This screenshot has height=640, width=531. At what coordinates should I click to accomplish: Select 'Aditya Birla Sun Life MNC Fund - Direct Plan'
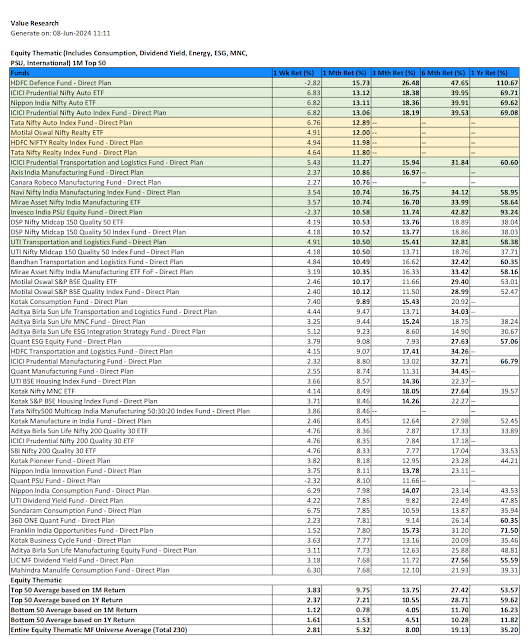(x=78, y=322)
